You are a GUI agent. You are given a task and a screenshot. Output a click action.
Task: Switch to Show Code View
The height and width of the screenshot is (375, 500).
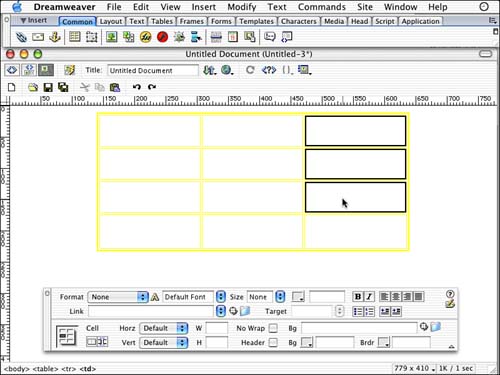tap(12, 70)
